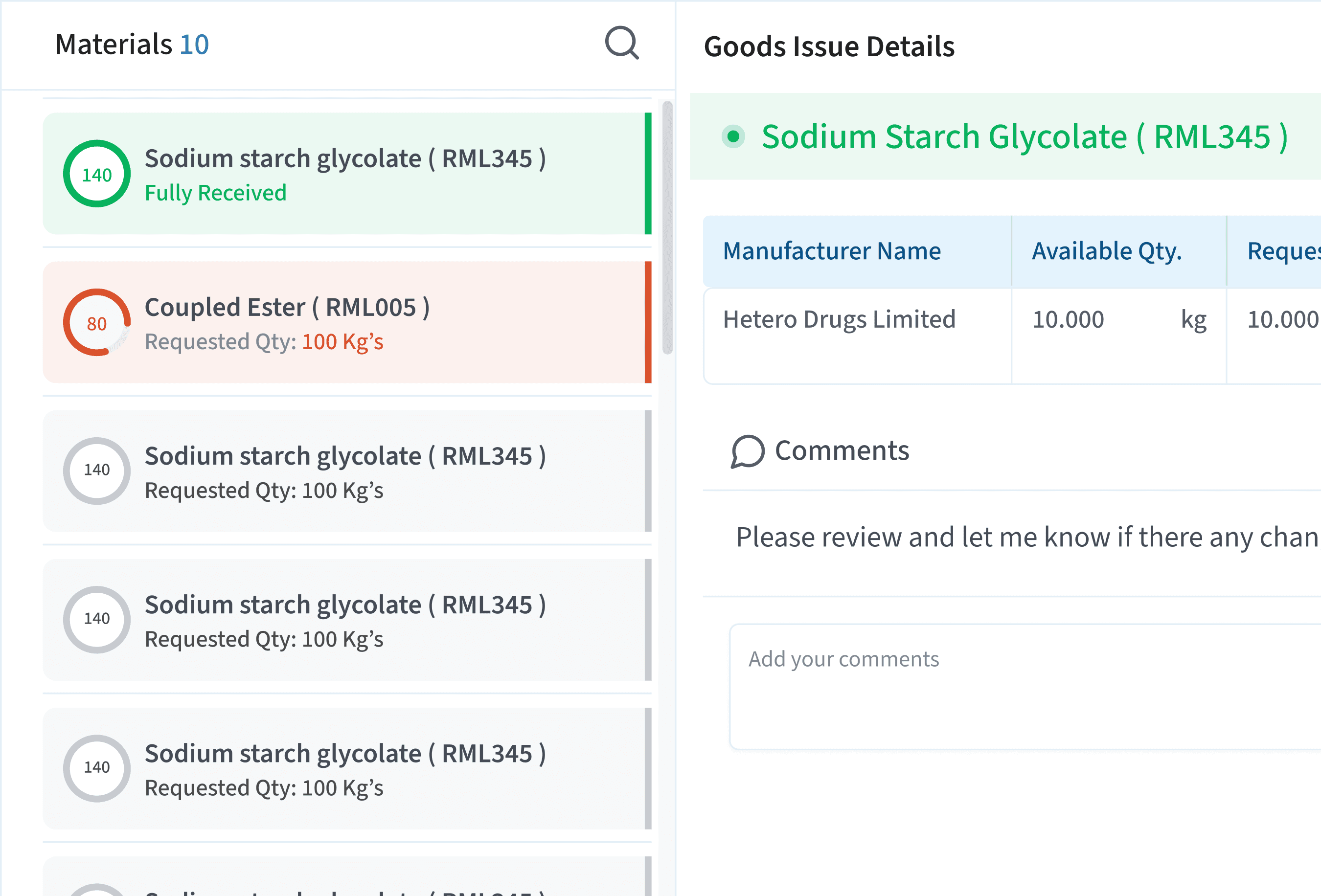The height and width of the screenshot is (896, 1321).
Task: Click the Hetero Drugs Limited row
Action: point(839,319)
